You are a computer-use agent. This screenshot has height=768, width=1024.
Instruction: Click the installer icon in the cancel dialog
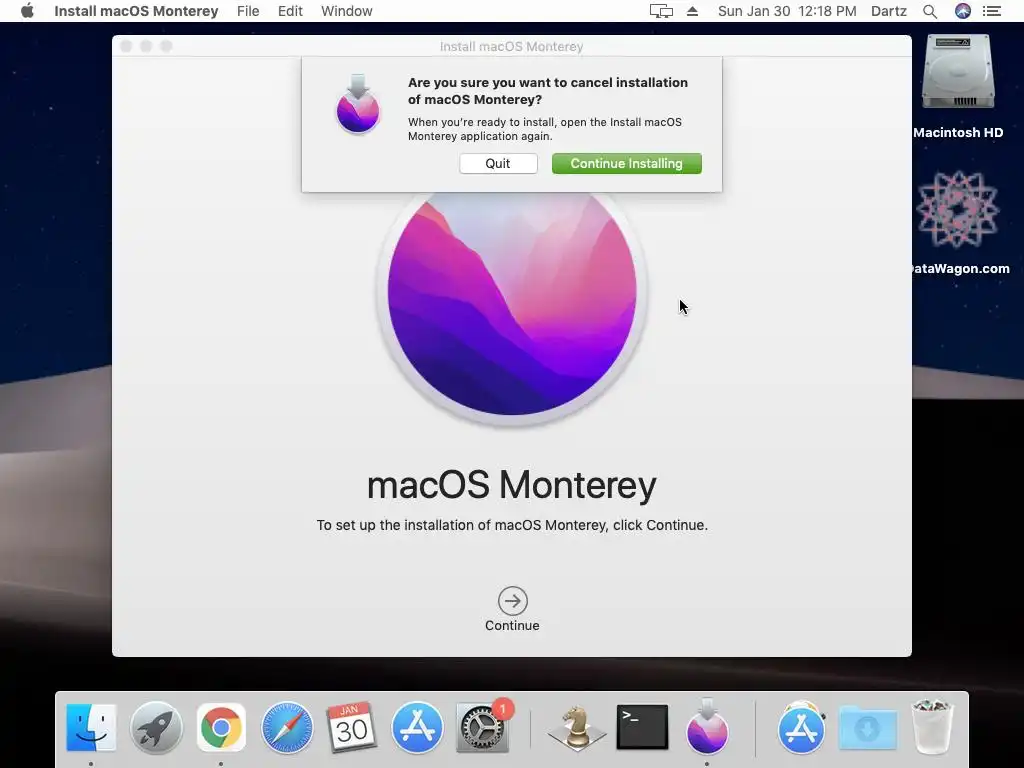click(358, 104)
